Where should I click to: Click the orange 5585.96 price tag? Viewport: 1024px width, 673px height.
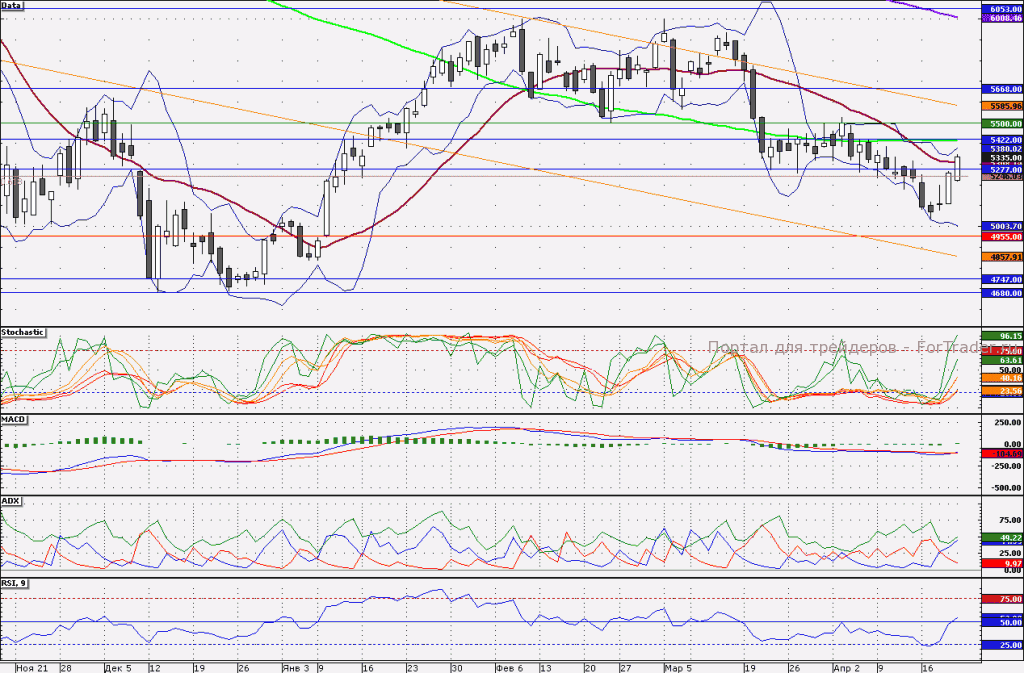[1002, 106]
